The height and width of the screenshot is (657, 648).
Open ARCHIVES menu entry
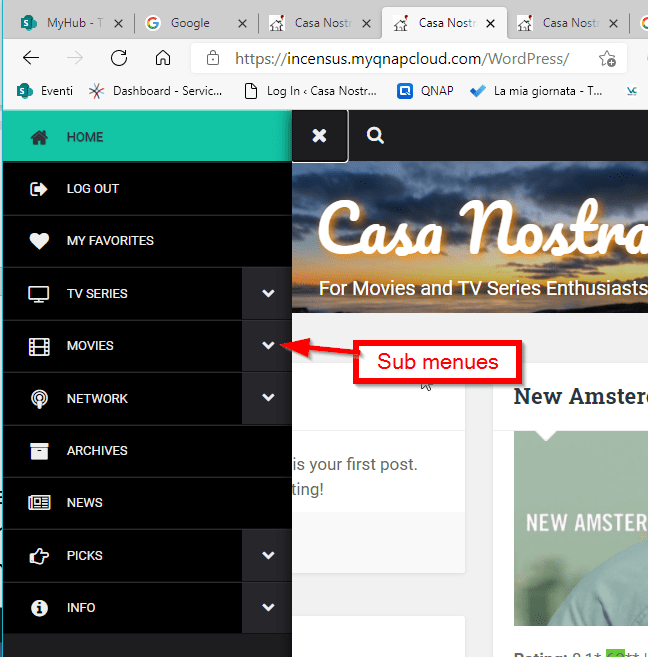point(147,451)
